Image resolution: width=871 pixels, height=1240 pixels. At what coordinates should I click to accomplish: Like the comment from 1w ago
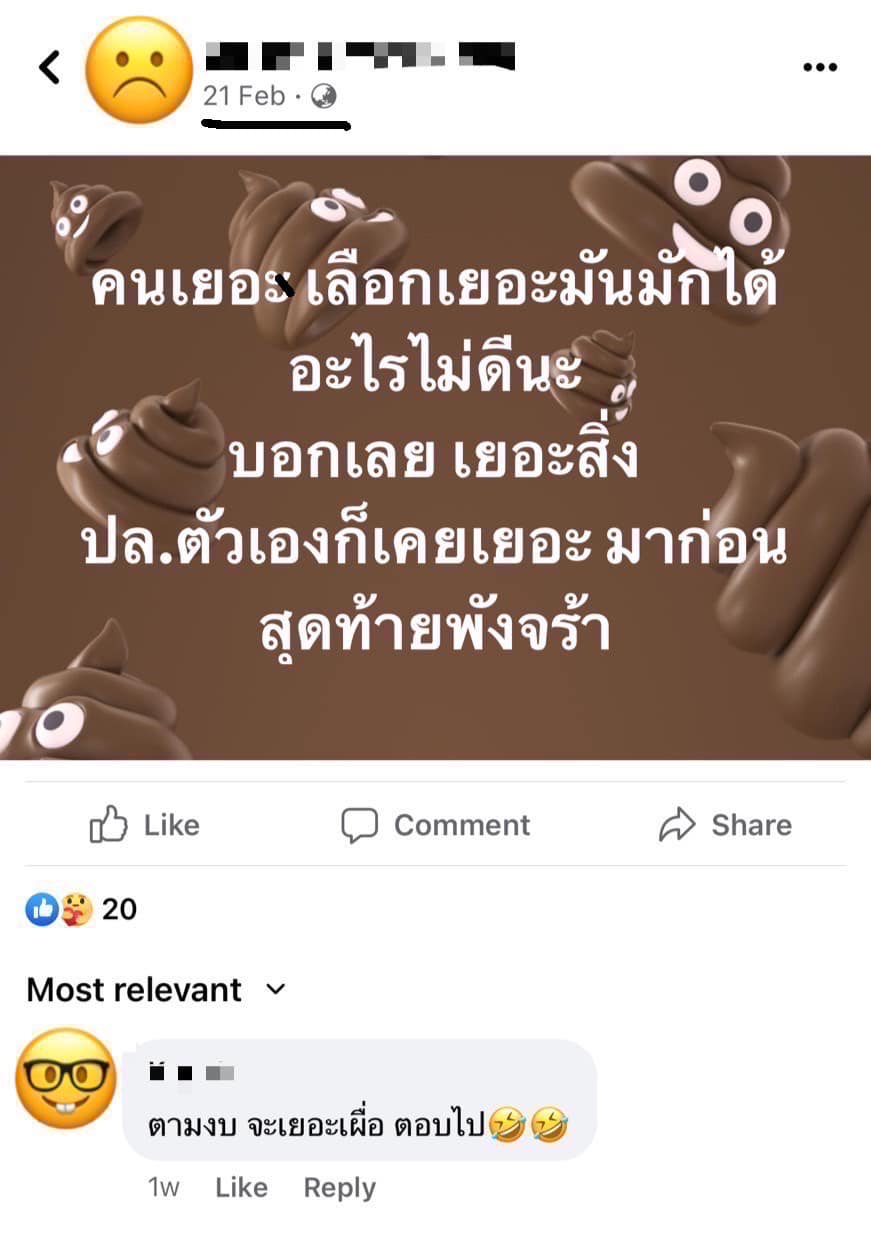click(x=241, y=1188)
